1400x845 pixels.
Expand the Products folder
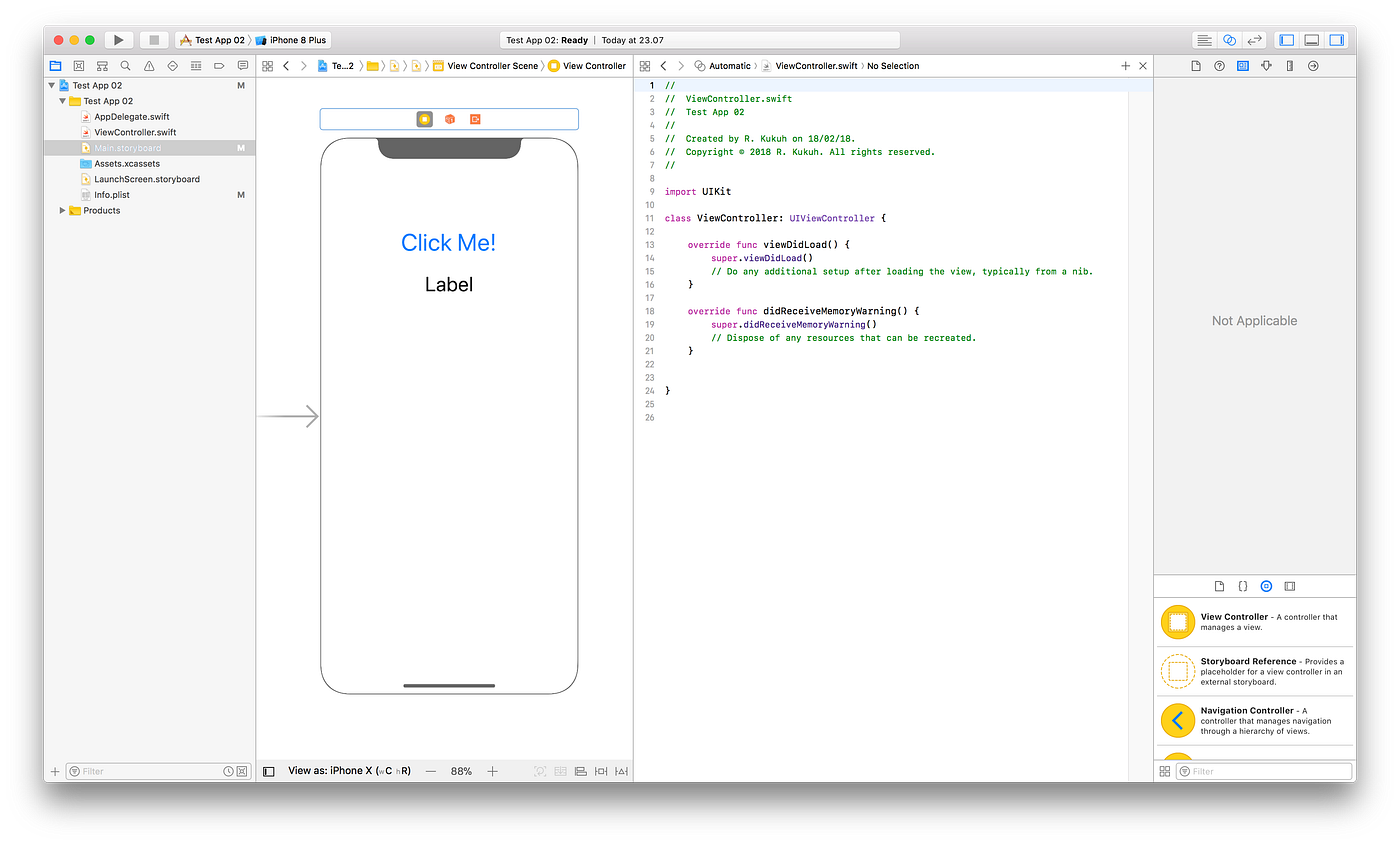click(62, 210)
